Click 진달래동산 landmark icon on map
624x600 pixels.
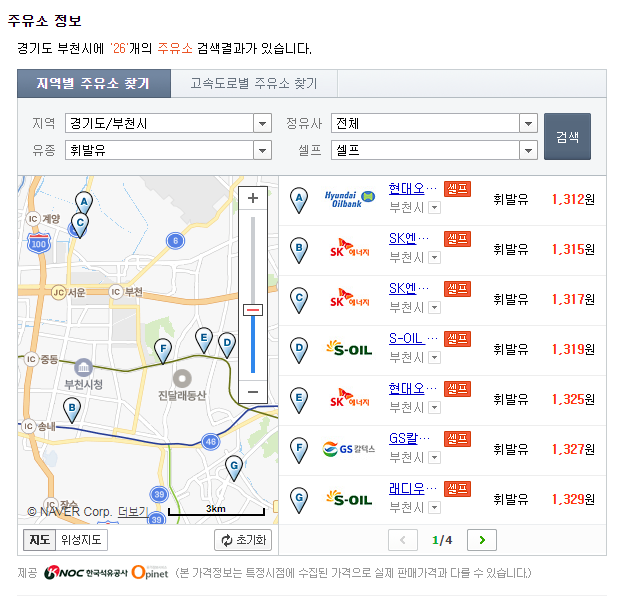[x=182, y=379]
